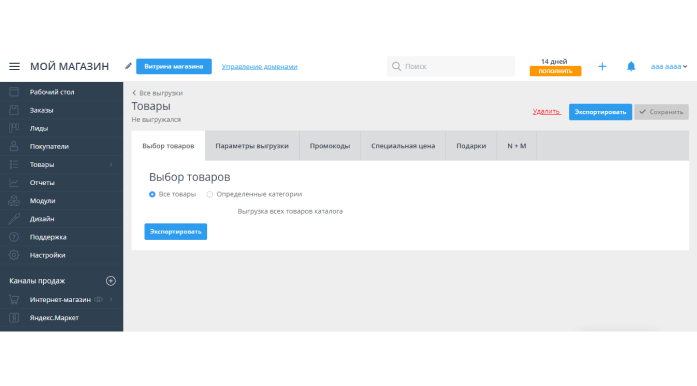Image resolution: width=697 pixels, height=386 pixels.
Task: Expand the Товары sidebar submenu arrow
Action: (x=111, y=165)
